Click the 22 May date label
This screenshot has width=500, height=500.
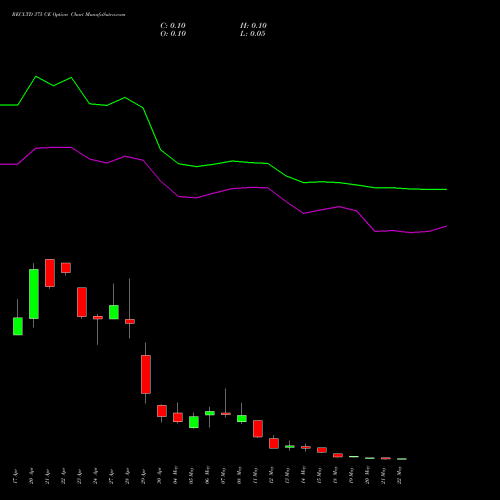click(x=400, y=475)
